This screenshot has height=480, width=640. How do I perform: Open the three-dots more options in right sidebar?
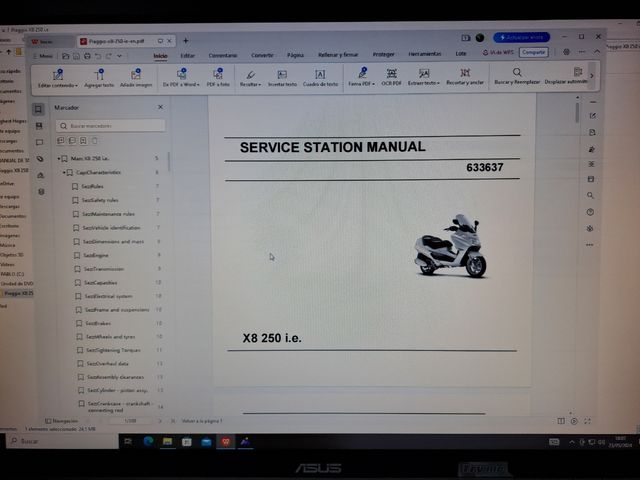click(x=590, y=245)
